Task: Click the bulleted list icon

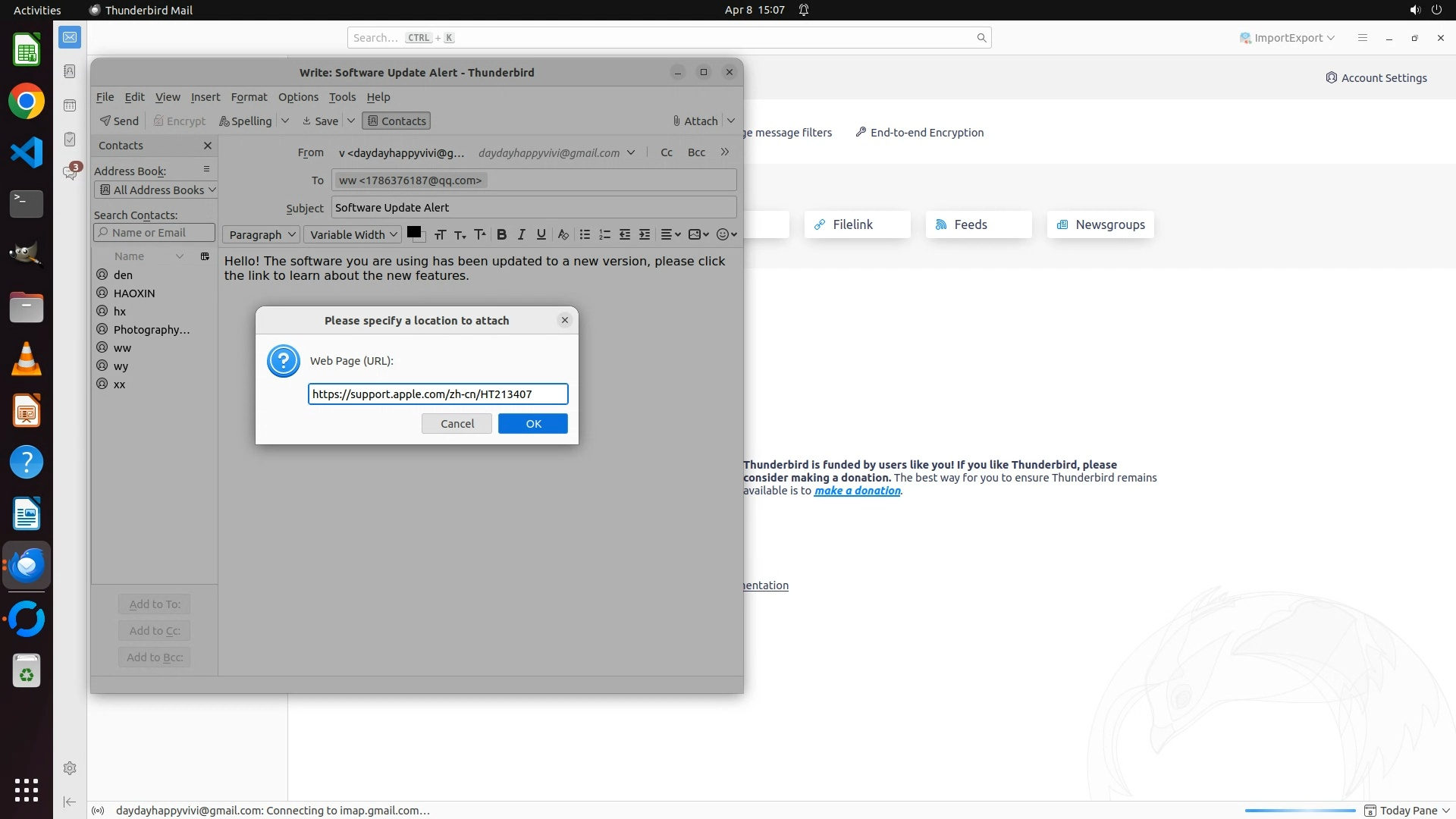Action: coord(585,234)
